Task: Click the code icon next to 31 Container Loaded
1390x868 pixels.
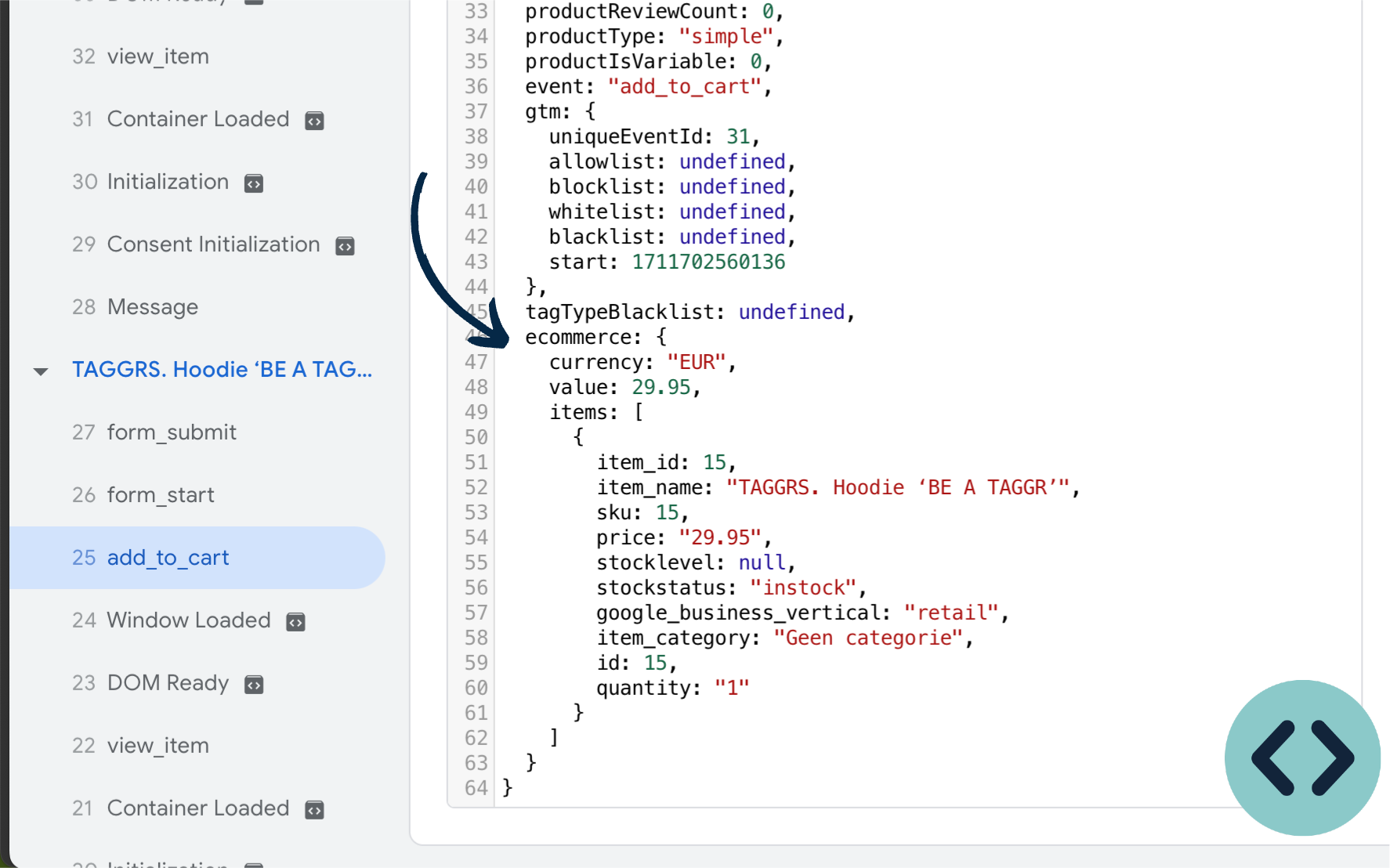Action: (x=314, y=121)
